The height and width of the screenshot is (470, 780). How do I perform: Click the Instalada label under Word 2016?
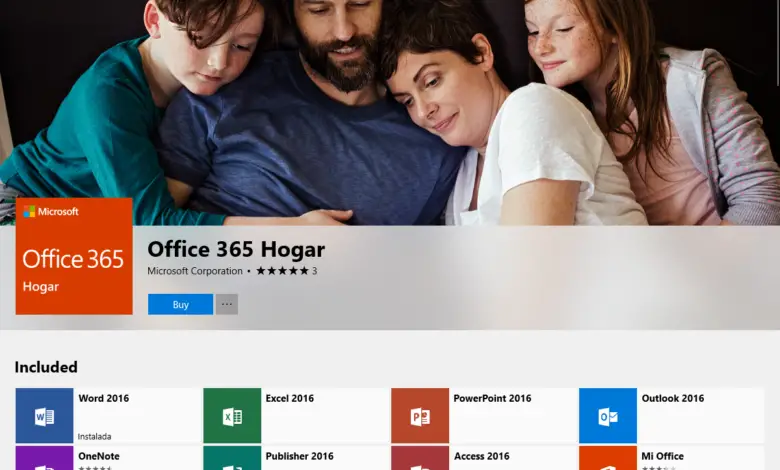pyautogui.click(x=95, y=437)
